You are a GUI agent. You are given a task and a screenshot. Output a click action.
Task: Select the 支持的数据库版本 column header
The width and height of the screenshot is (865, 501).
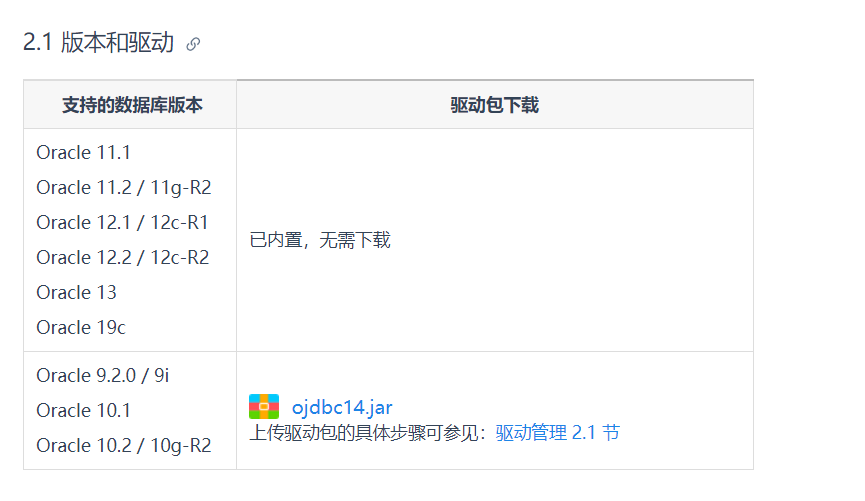[x=132, y=105]
